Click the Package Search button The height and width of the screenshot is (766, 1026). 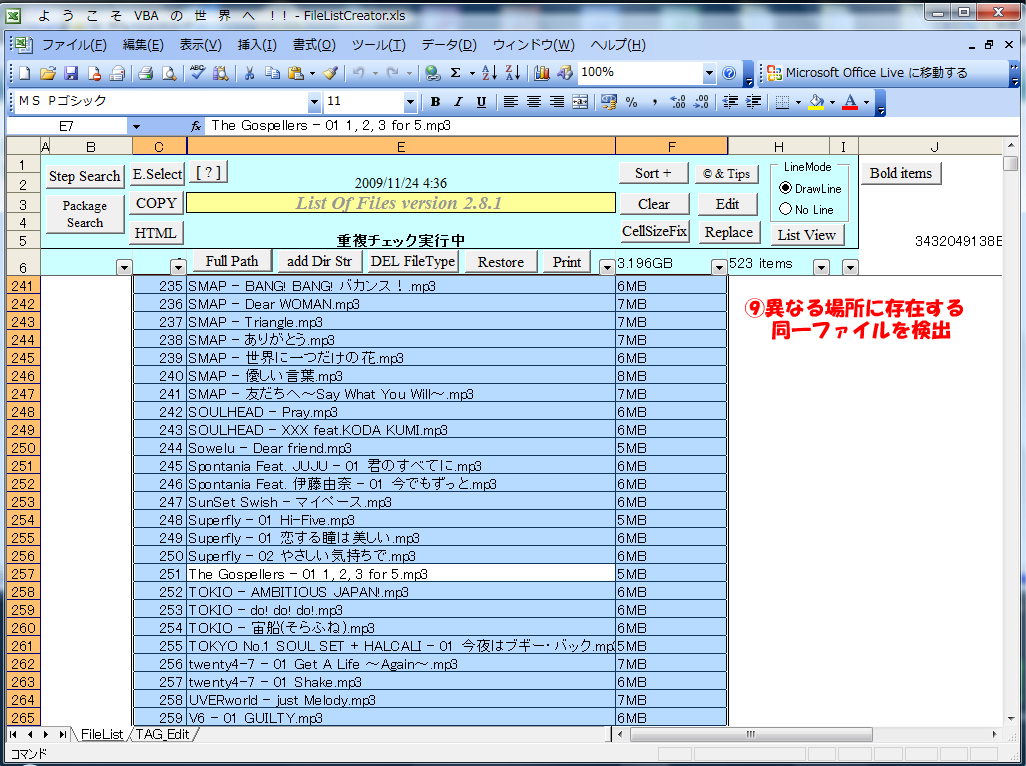[84, 214]
